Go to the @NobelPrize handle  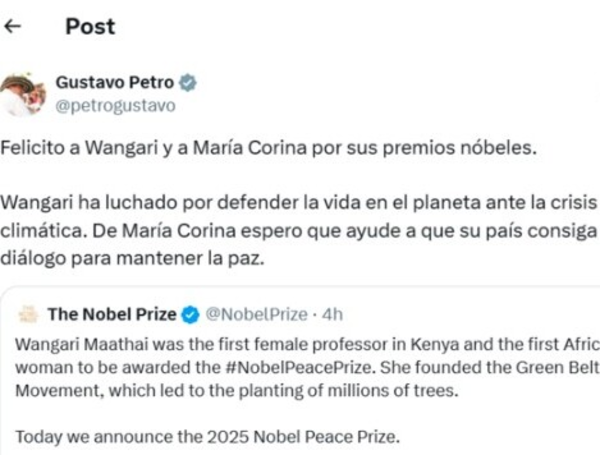coord(256,315)
